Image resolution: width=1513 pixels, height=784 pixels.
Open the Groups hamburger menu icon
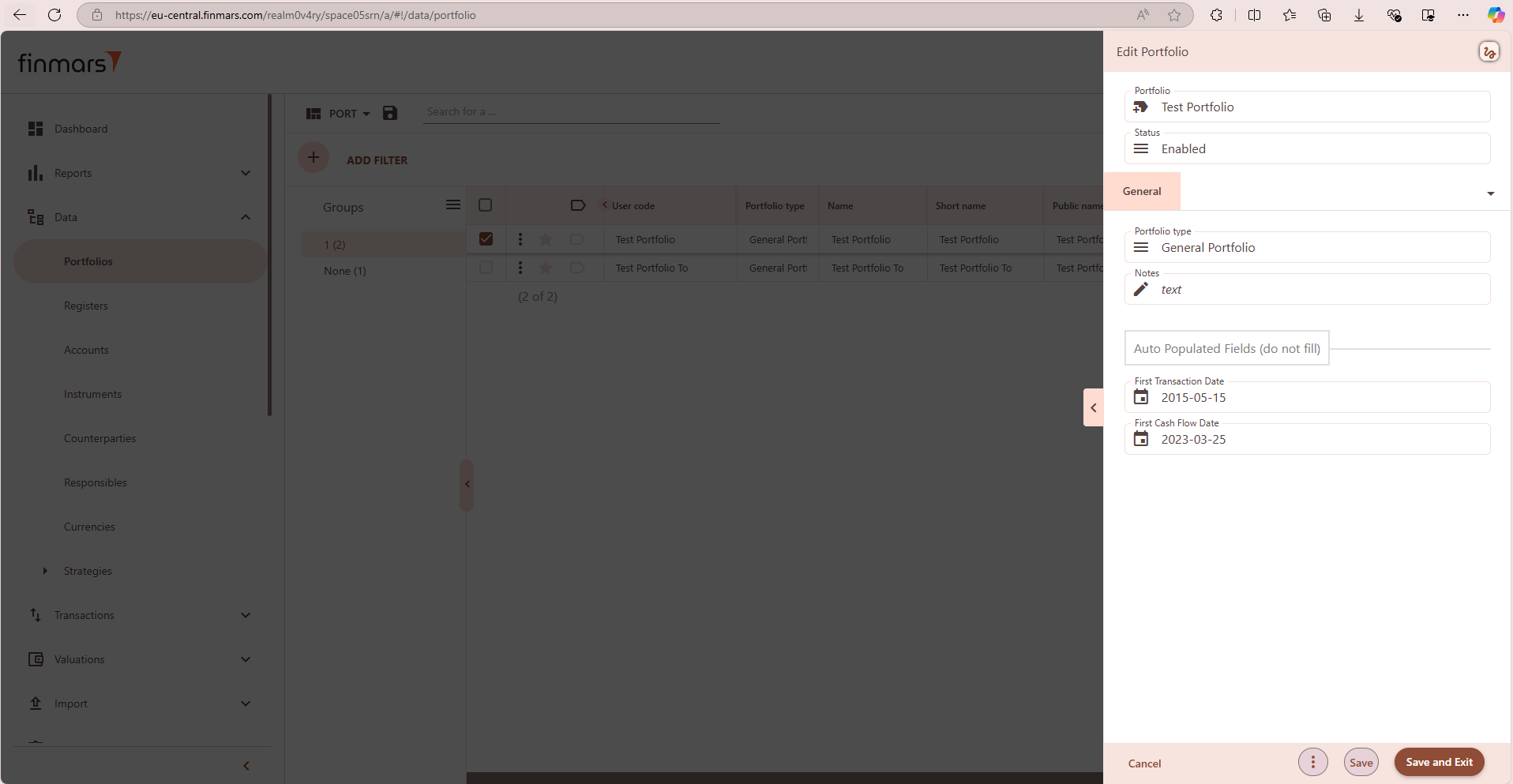click(452, 205)
